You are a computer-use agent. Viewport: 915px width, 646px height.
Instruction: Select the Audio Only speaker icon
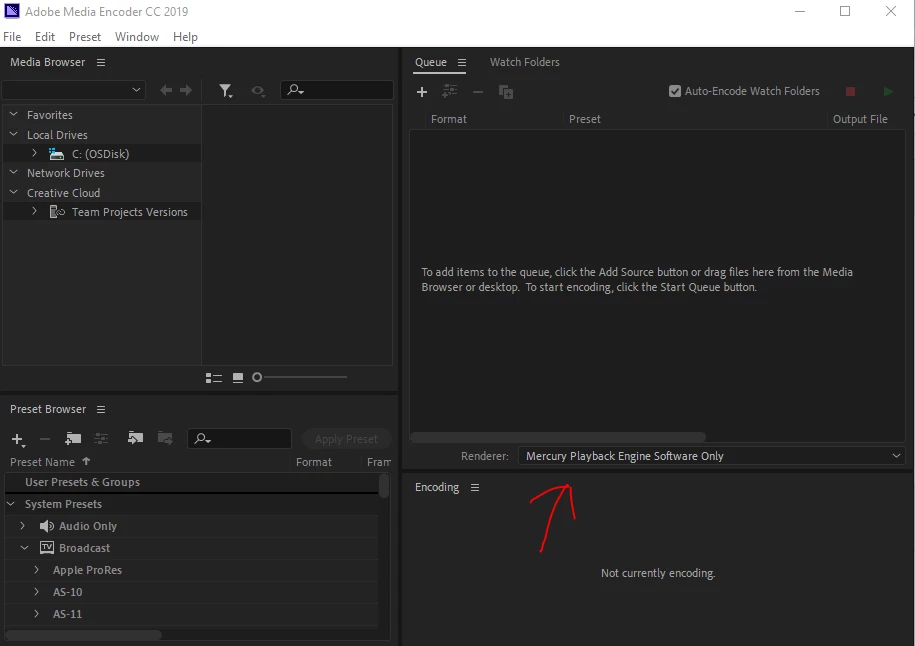tap(47, 526)
